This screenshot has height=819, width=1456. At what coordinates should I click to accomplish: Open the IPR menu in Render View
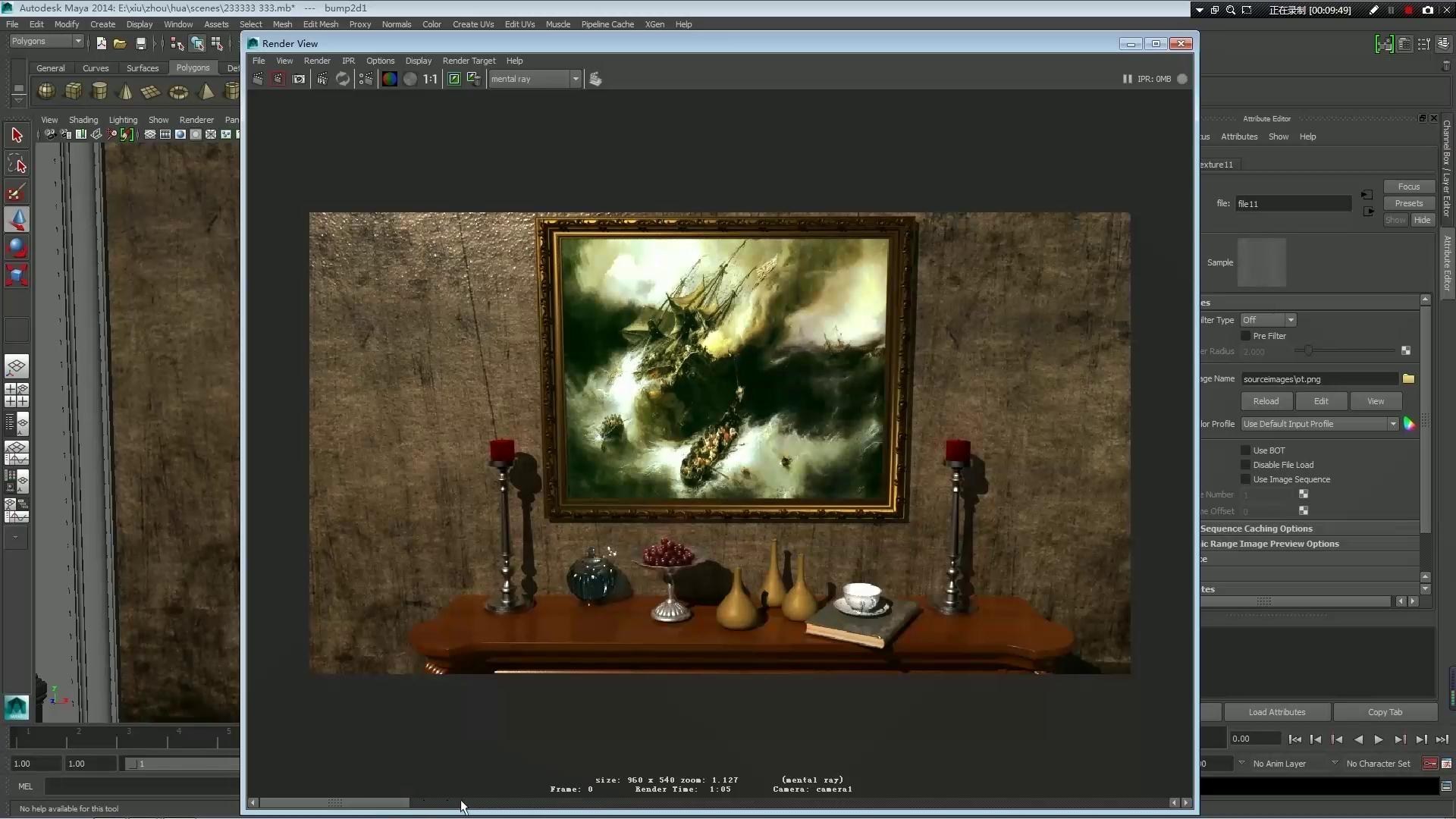(x=348, y=61)
